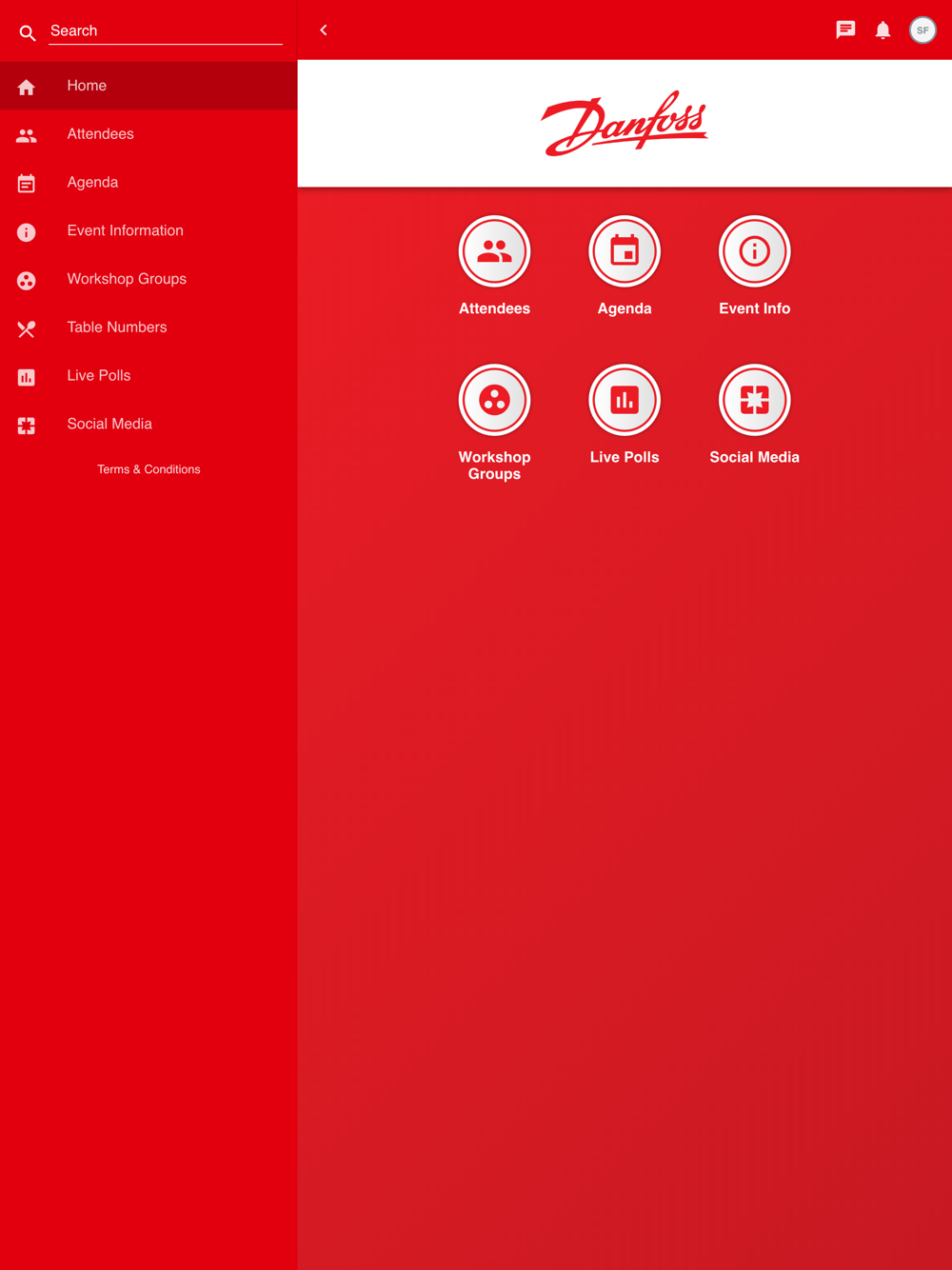
Task: Click the Home house icon in sidebar
Action: [x=27, y=88]
